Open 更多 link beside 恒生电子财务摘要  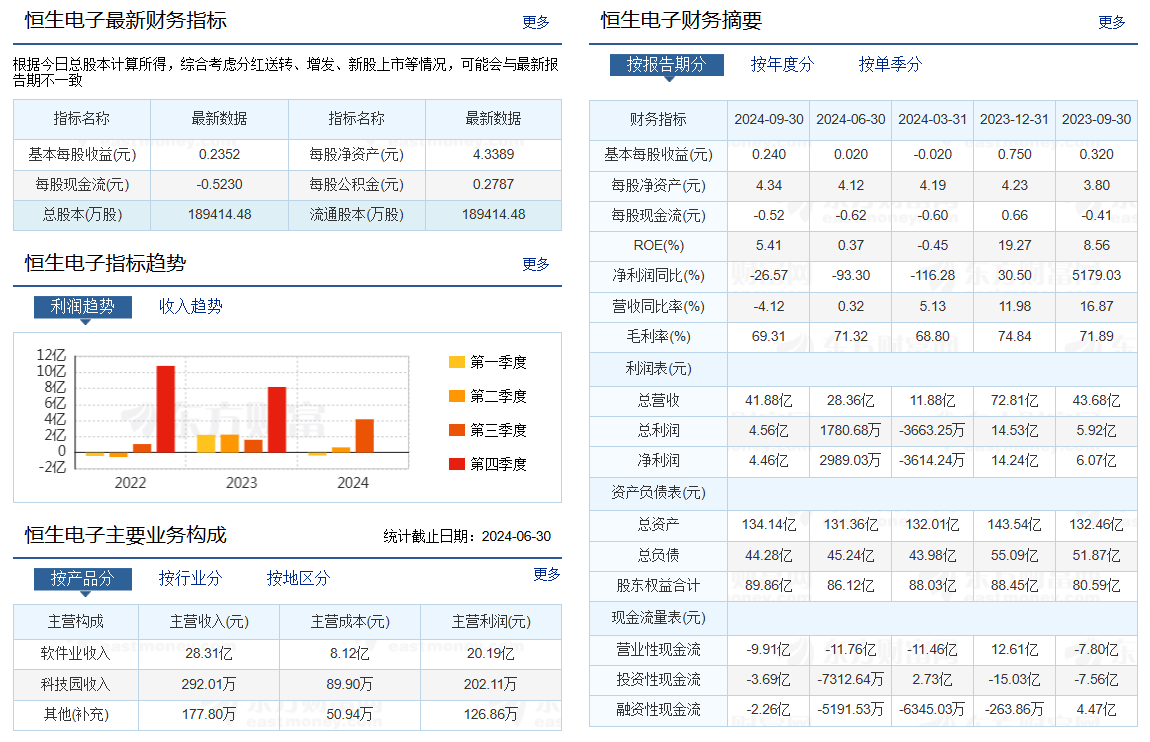1111,22
